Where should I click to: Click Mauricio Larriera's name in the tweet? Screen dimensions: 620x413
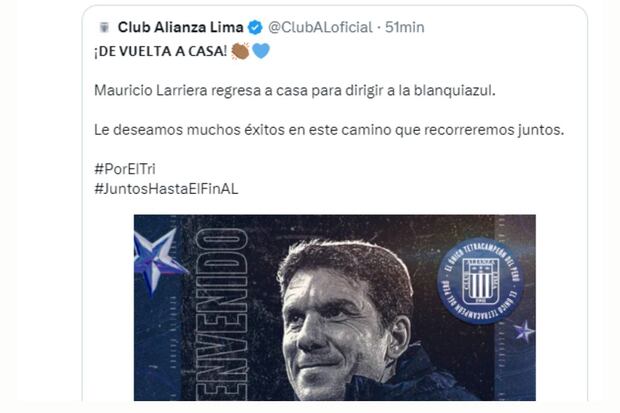151,91
